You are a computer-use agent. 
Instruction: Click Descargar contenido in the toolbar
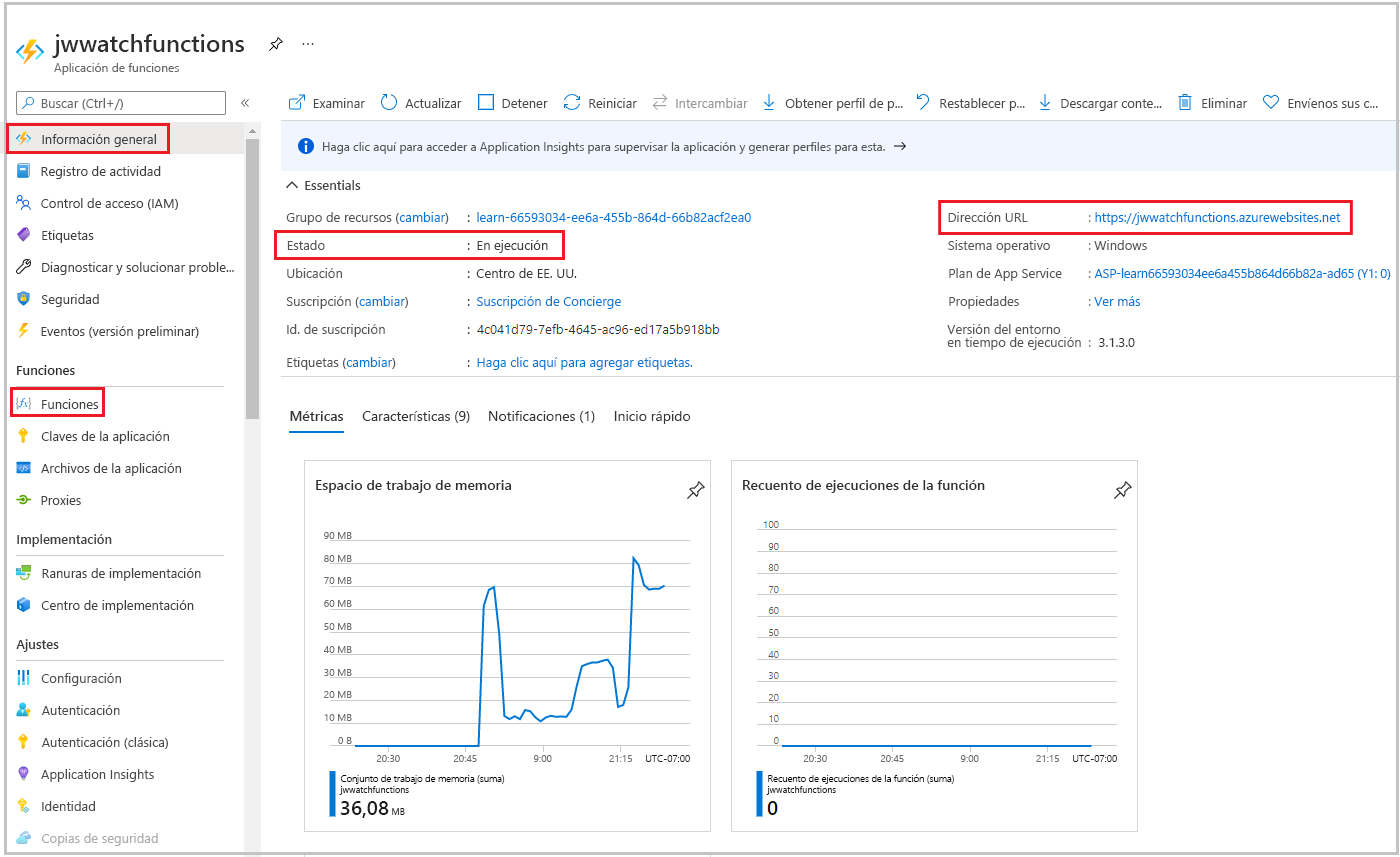tap(1100, 103)
